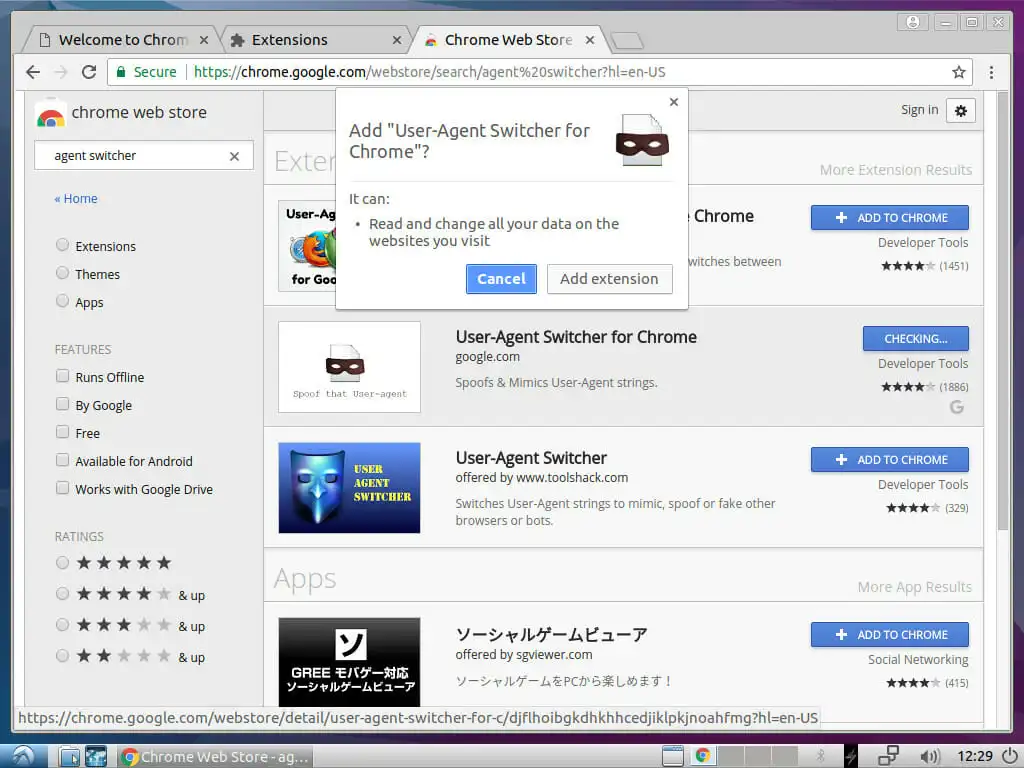Viewport: 1024px width, 768px height.
Task: Click the page vertical scrollbar
Action: tap(1002, 311)
